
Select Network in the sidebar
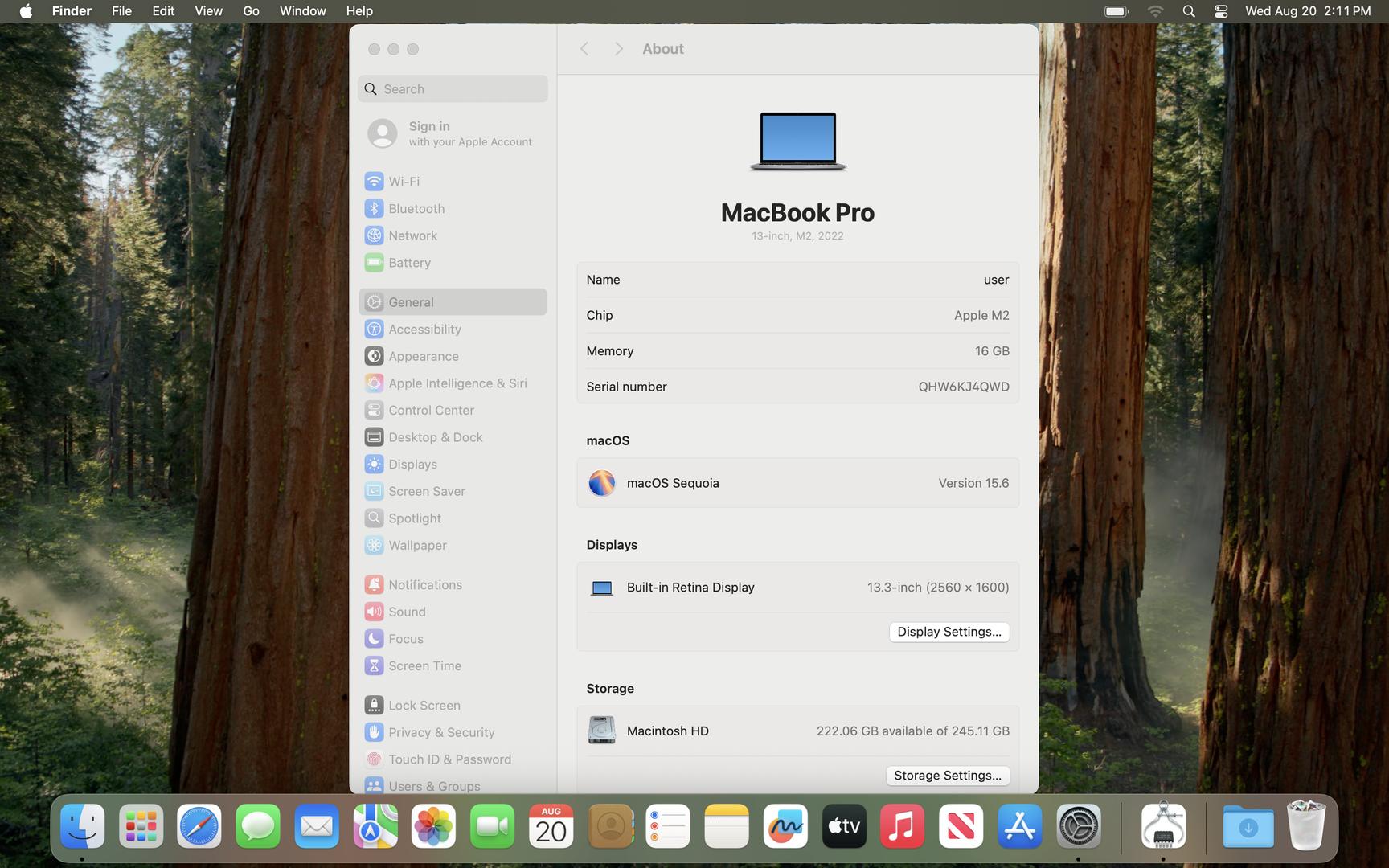pos(453,235)
